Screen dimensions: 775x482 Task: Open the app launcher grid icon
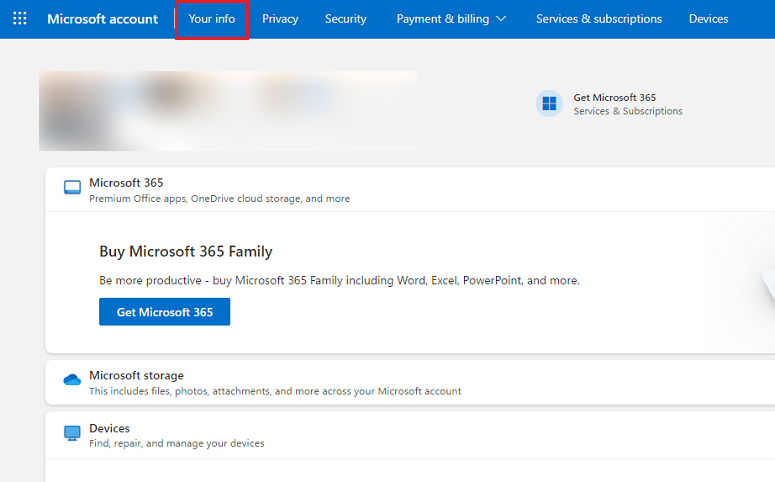click(x=20, y=19)
